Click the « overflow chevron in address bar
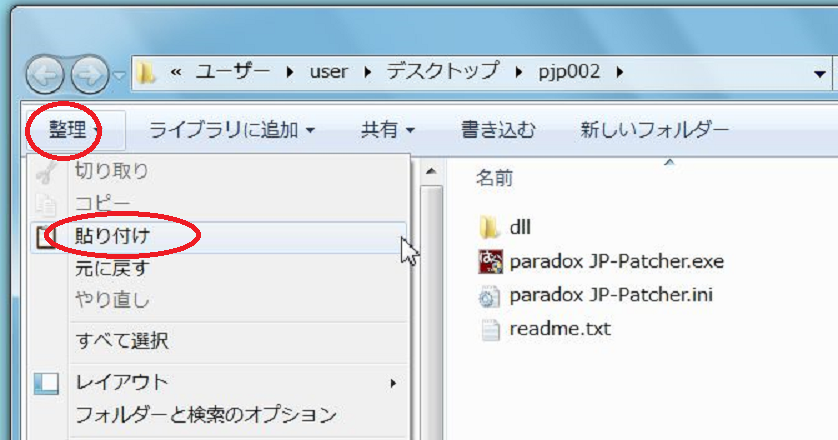 (x=175, y=72)
